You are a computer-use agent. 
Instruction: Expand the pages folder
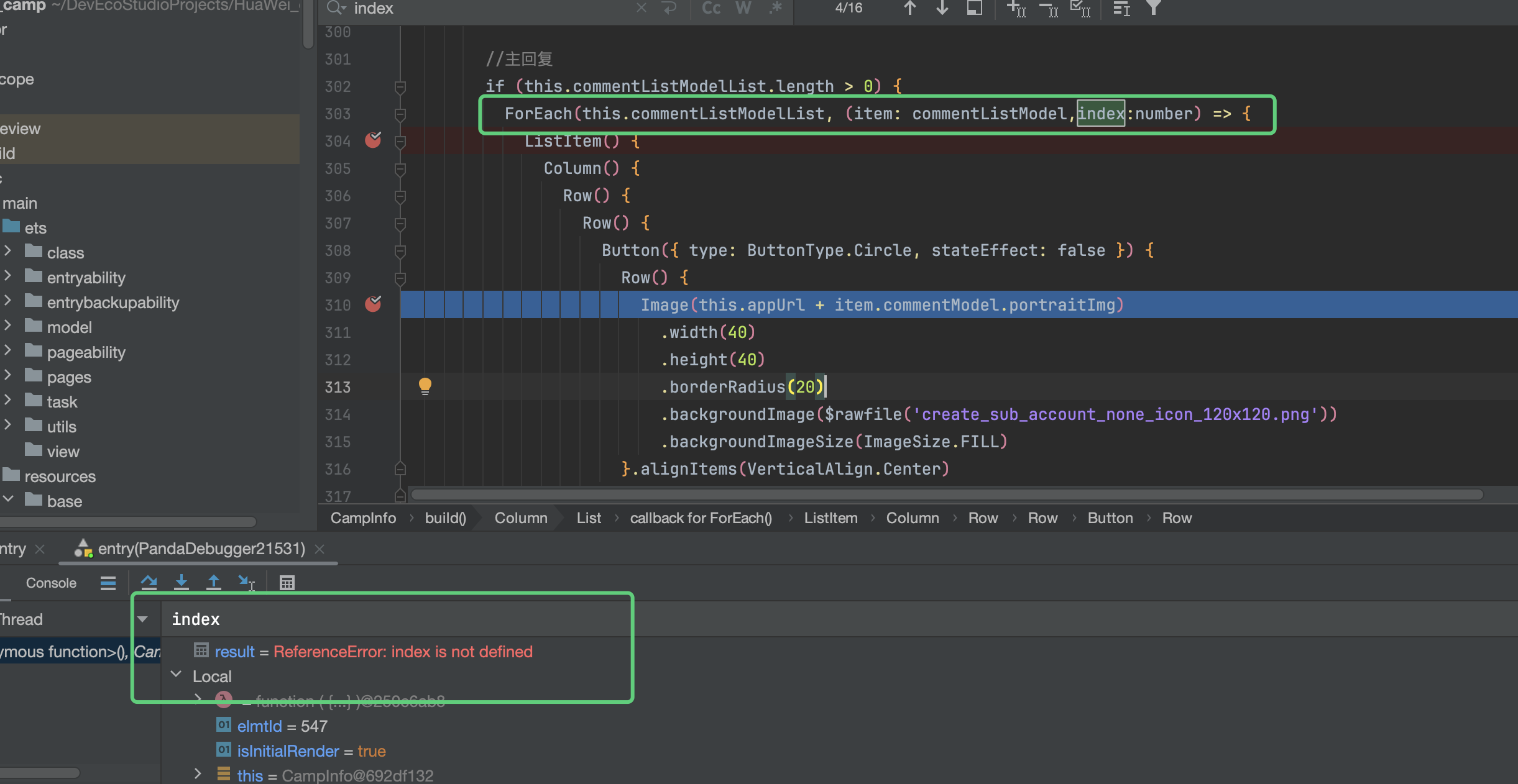tap(7, 375)
